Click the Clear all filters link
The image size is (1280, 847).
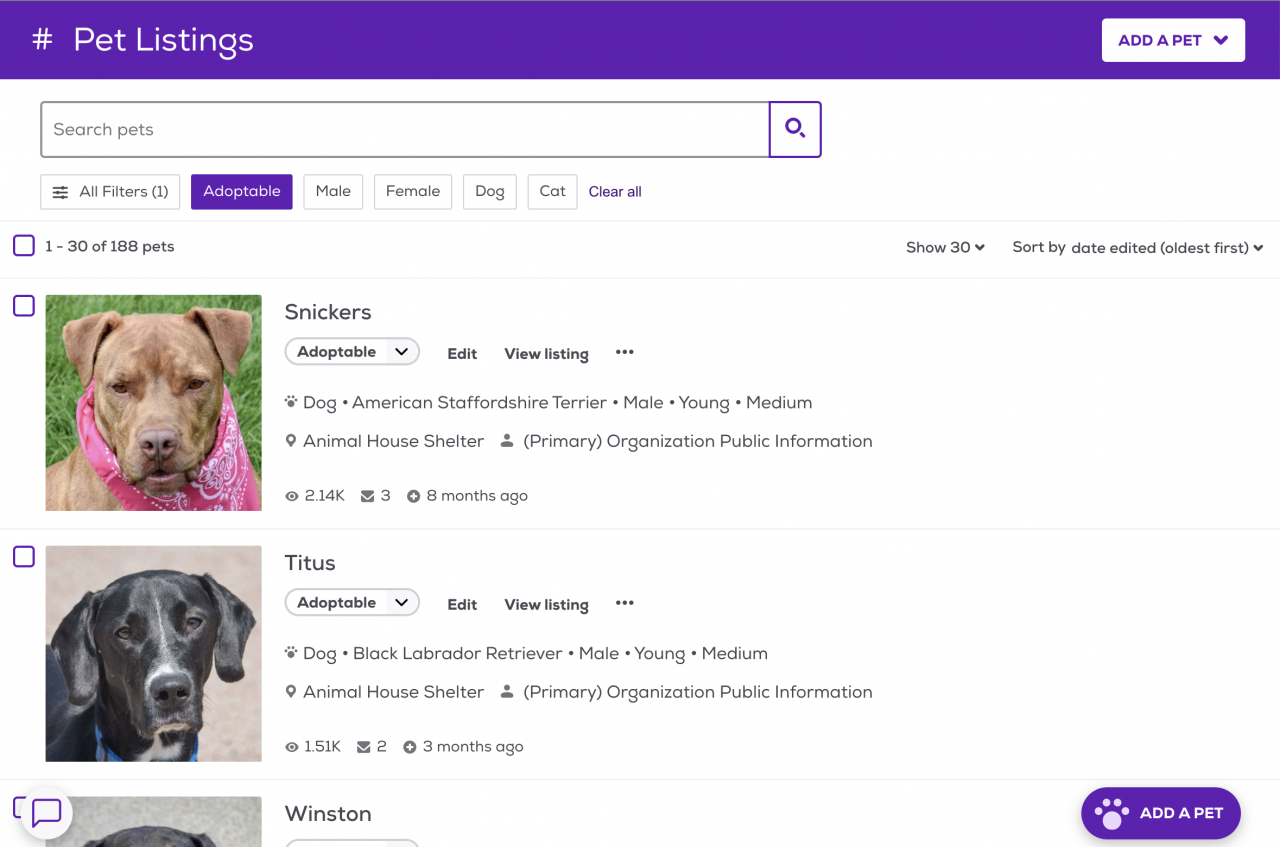(x=615, y=192)
